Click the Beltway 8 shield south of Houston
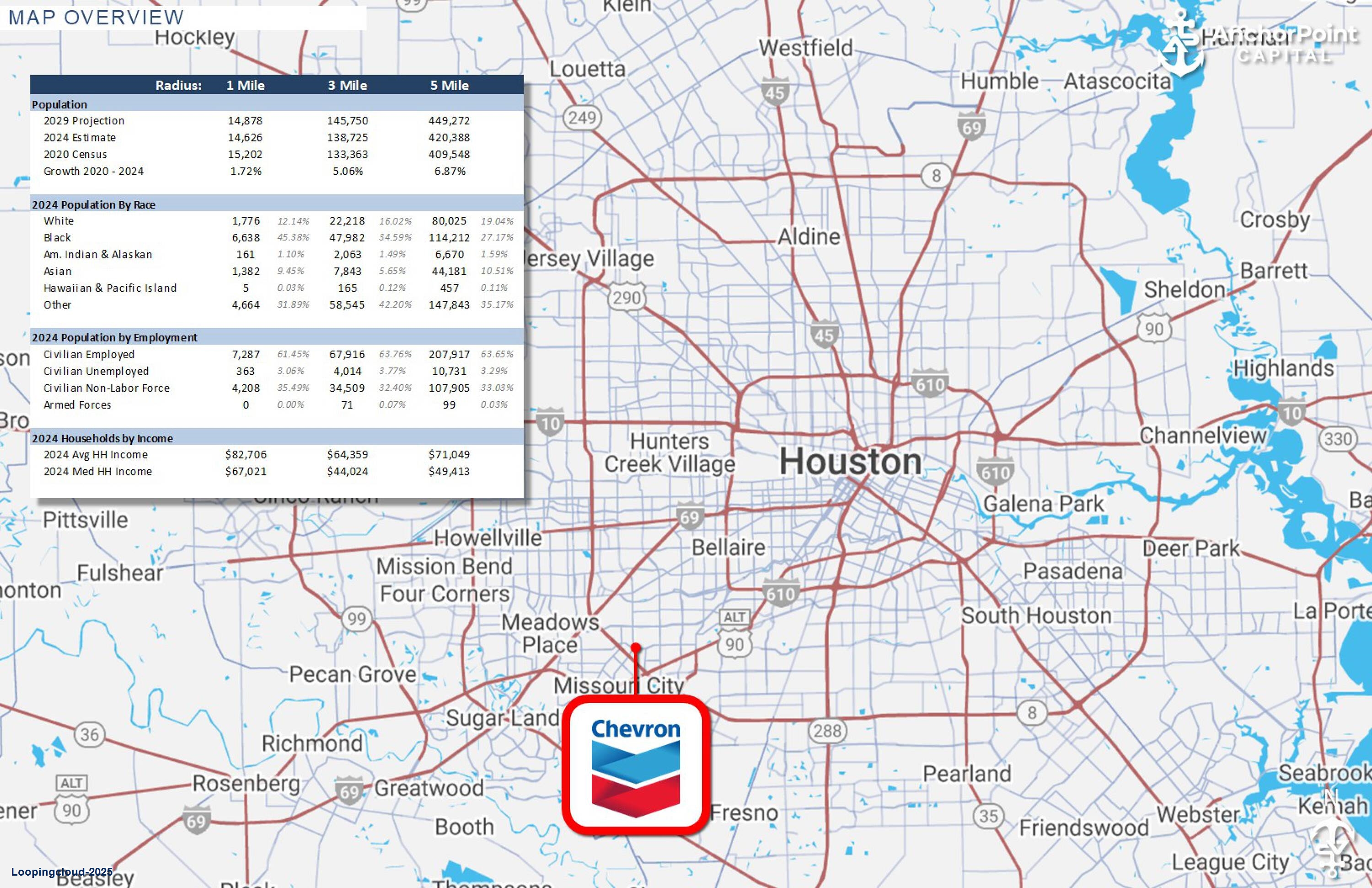The width and height of the screenshot is (1372, 888). coord(1032,713)
